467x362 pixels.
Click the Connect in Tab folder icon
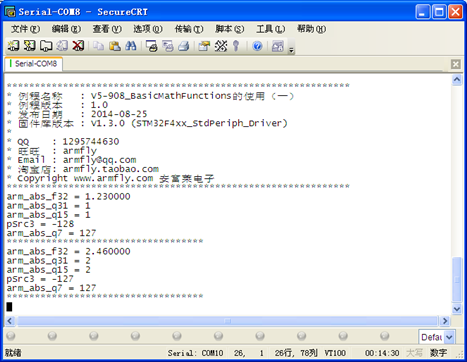[46, 46]
